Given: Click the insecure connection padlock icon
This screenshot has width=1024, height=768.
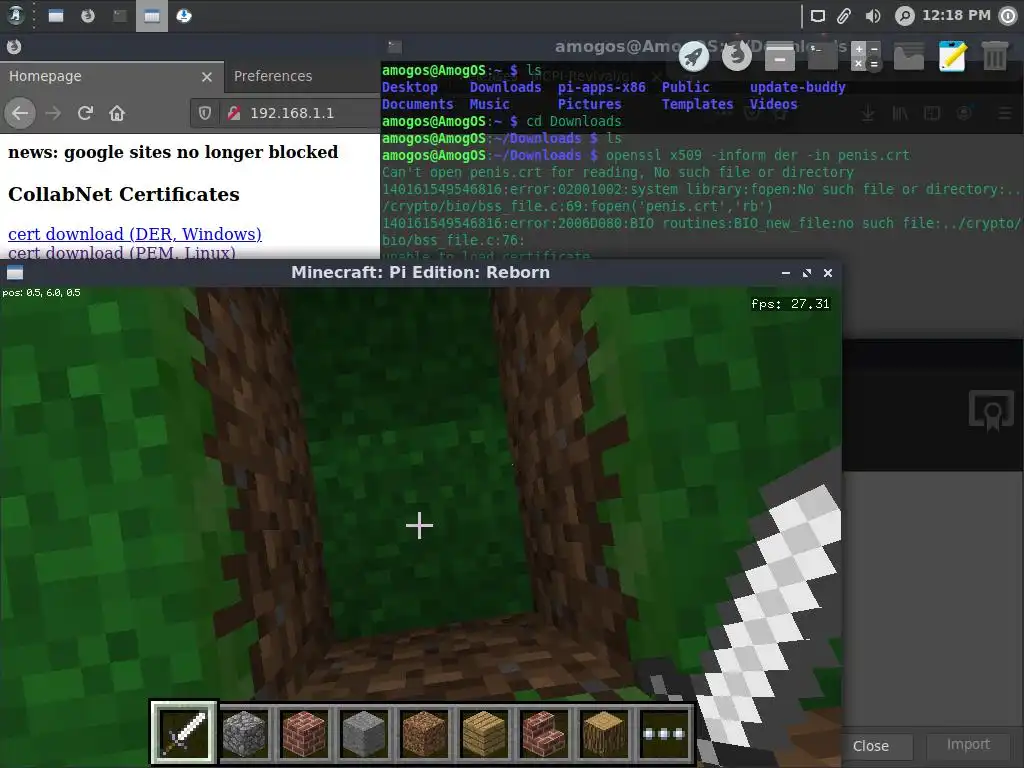Looking at the screenshot, I should (234, 113).
